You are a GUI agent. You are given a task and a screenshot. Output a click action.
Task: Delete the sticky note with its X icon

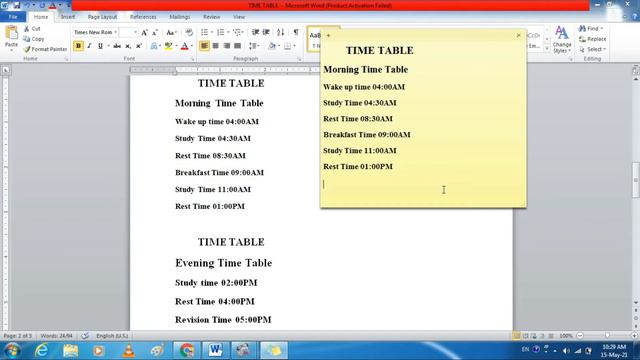pyautogui.click(x=518, y=36)
